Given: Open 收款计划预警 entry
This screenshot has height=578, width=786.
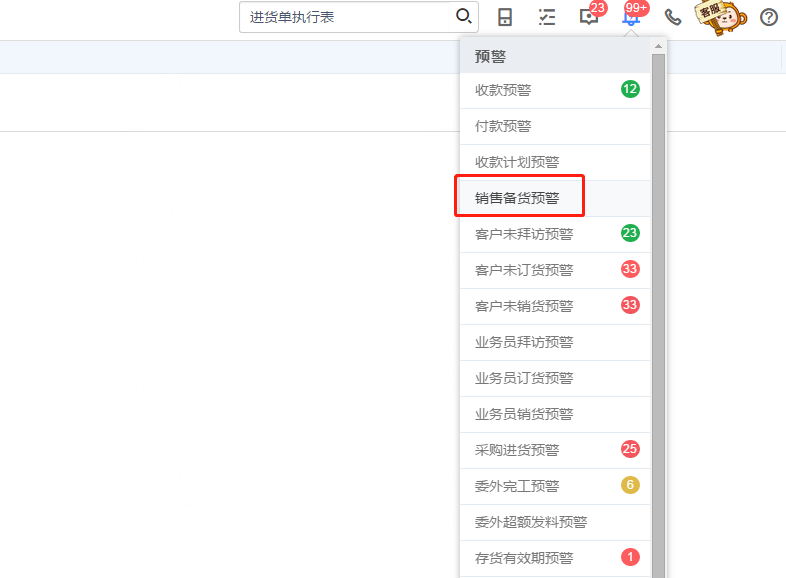Looking at the screenshot, I should click(555, 162).
